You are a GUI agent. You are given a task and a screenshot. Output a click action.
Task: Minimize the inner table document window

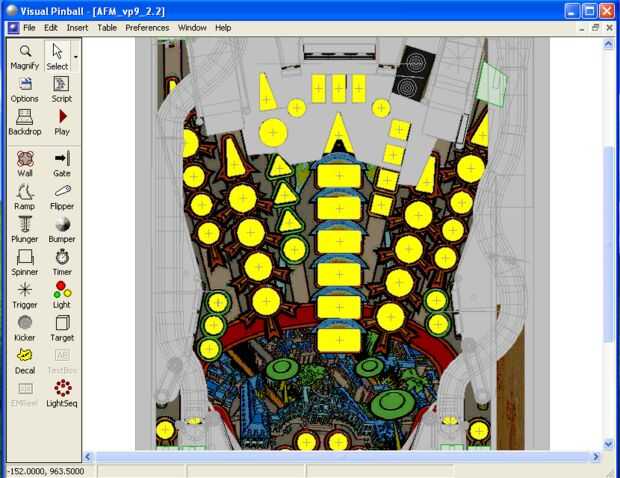582,28
